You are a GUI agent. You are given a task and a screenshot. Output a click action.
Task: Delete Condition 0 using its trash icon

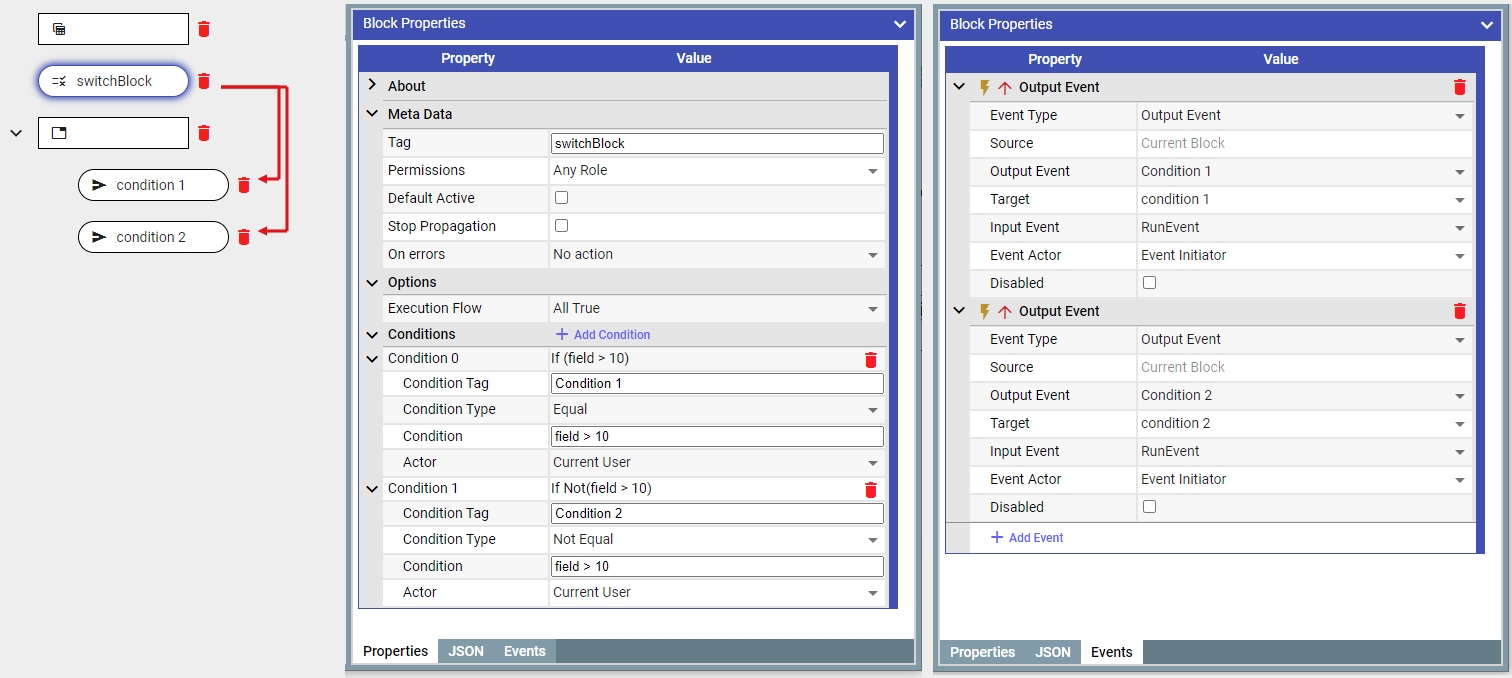click(x=870, y=360)
